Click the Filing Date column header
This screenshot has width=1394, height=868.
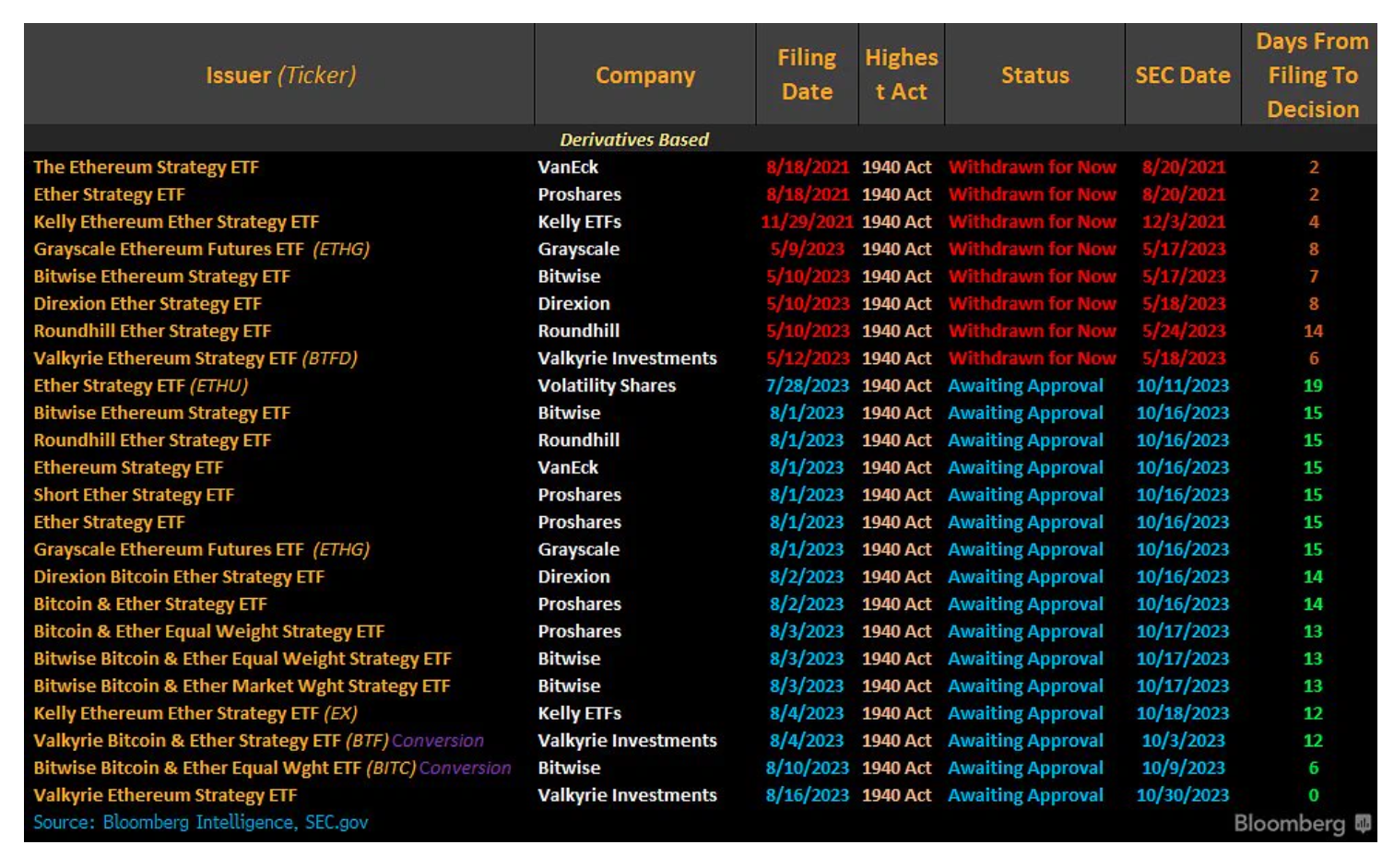tap(807, 75)
